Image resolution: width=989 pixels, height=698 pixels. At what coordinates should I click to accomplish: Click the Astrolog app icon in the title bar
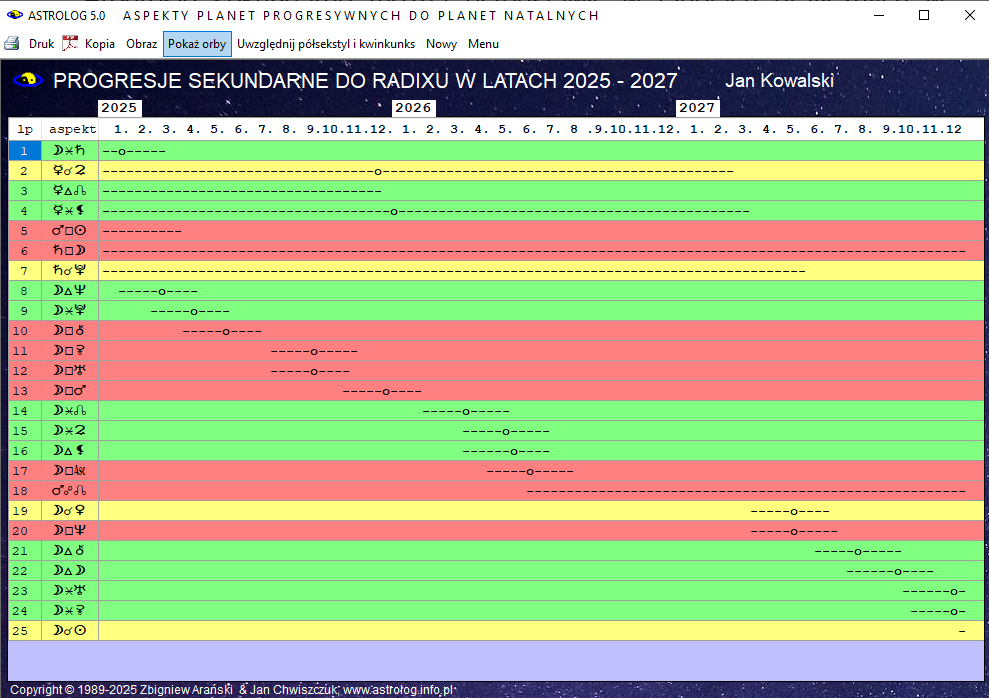pyautogui.click(x=14, y=15)
